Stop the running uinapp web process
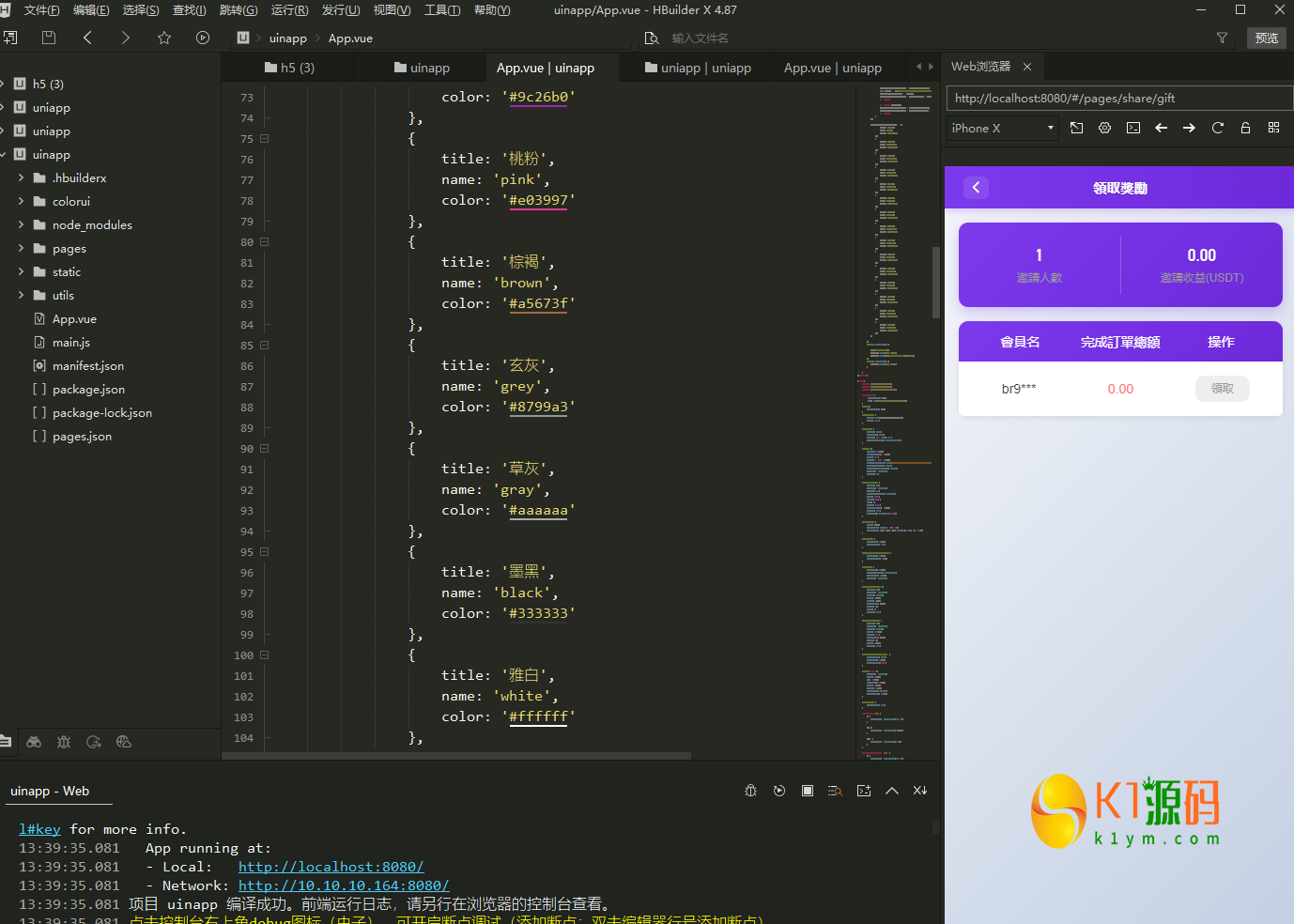The width and height of the screenshot is (1294, 924). pos(808,791)
